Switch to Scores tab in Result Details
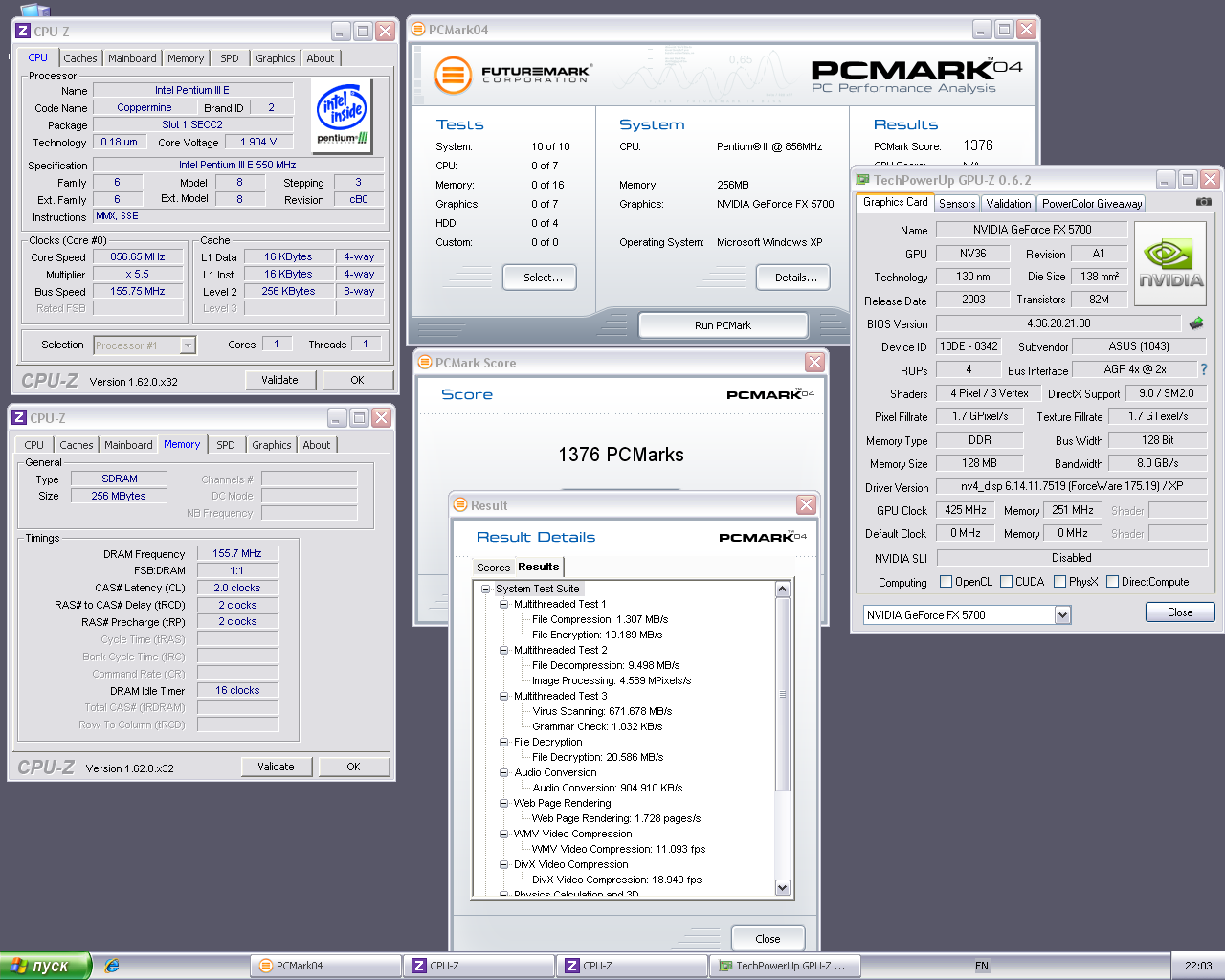The width and height of the screenshot is (1225, 980). (x=493, y=568)
